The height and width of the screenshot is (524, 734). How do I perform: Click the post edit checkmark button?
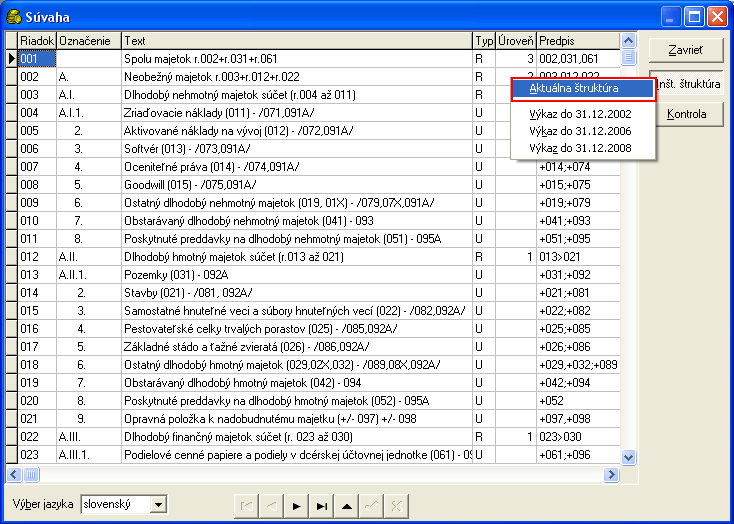pos(372,506)
